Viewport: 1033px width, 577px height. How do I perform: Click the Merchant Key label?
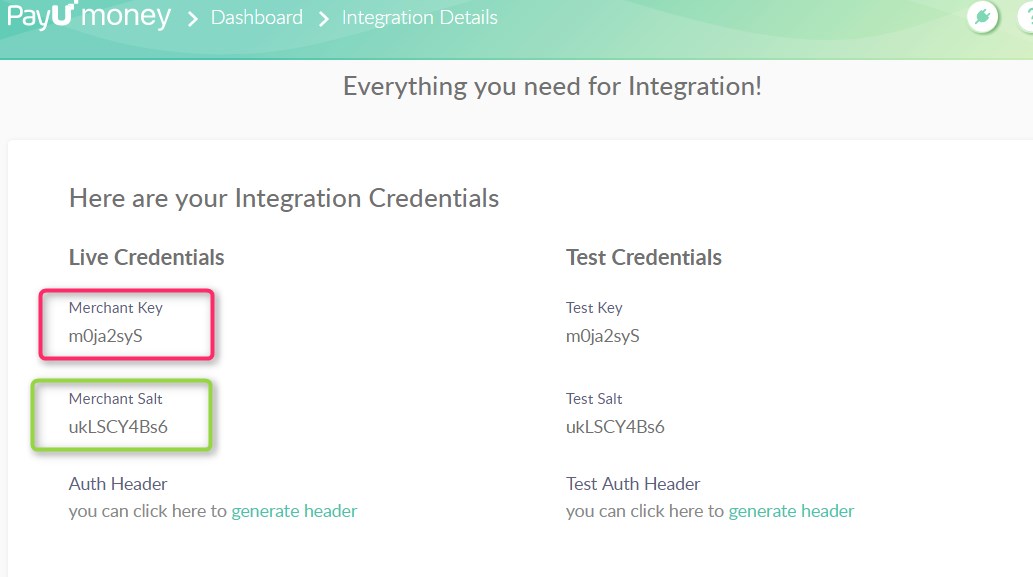pos(115,308)
